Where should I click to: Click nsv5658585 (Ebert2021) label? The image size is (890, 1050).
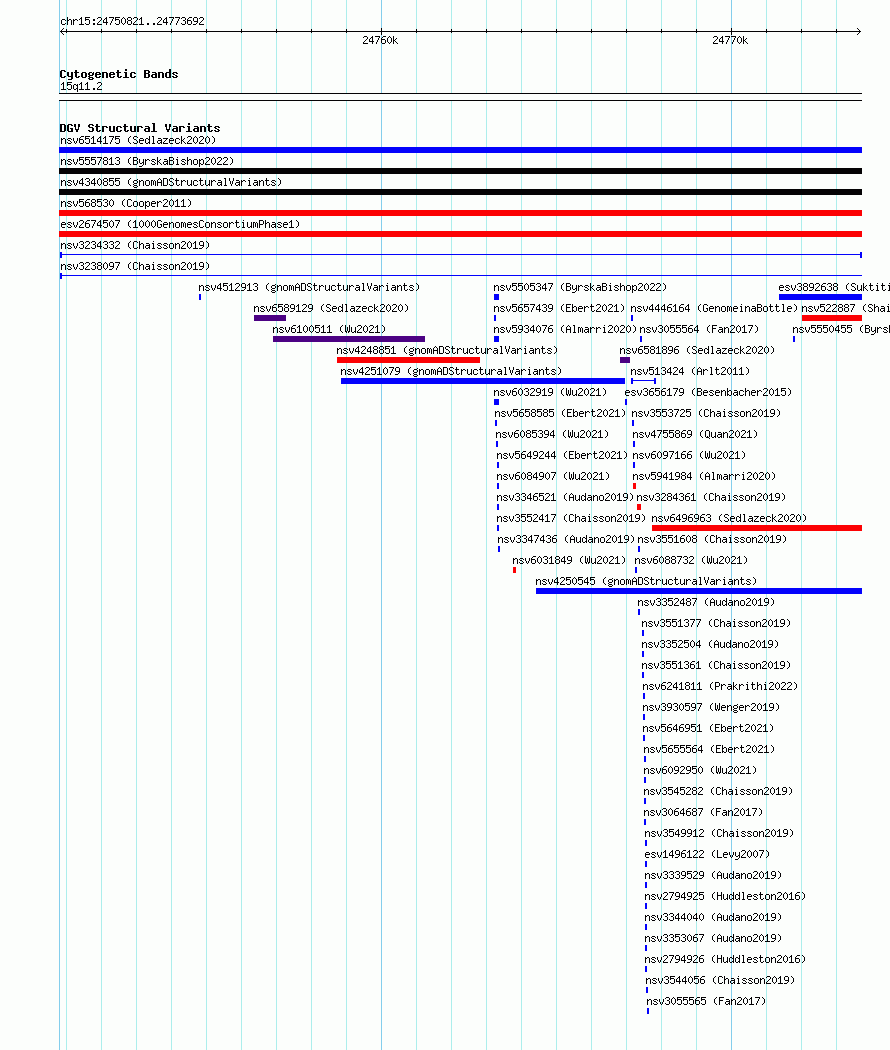point(560,413)
